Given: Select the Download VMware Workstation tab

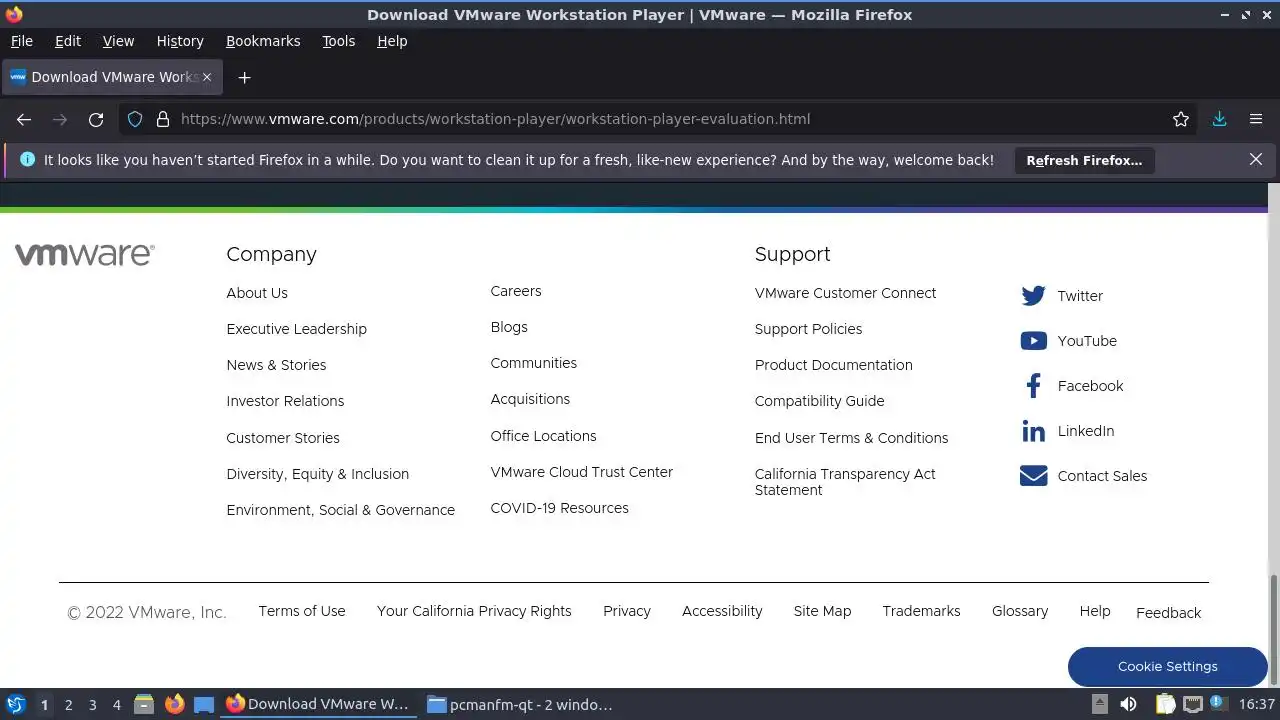Looking at the screenshot, I should (x=110, y=77).
